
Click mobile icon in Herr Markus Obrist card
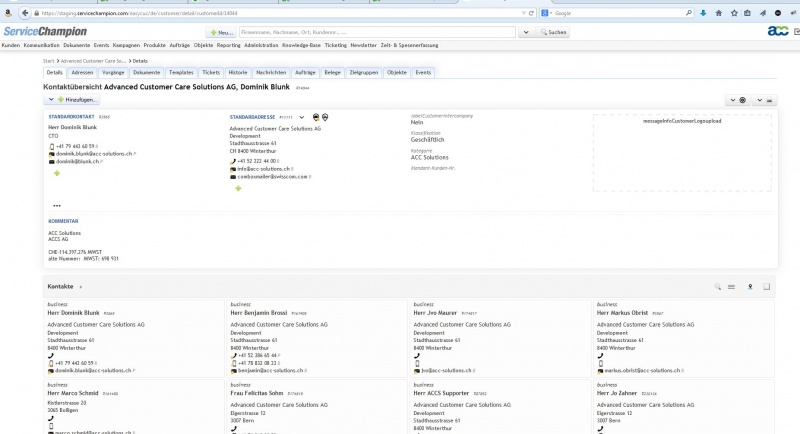pos(601,364)
